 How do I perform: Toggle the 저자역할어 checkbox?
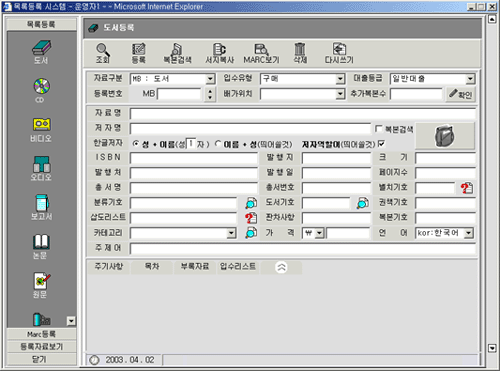click(x=381, y=144)
